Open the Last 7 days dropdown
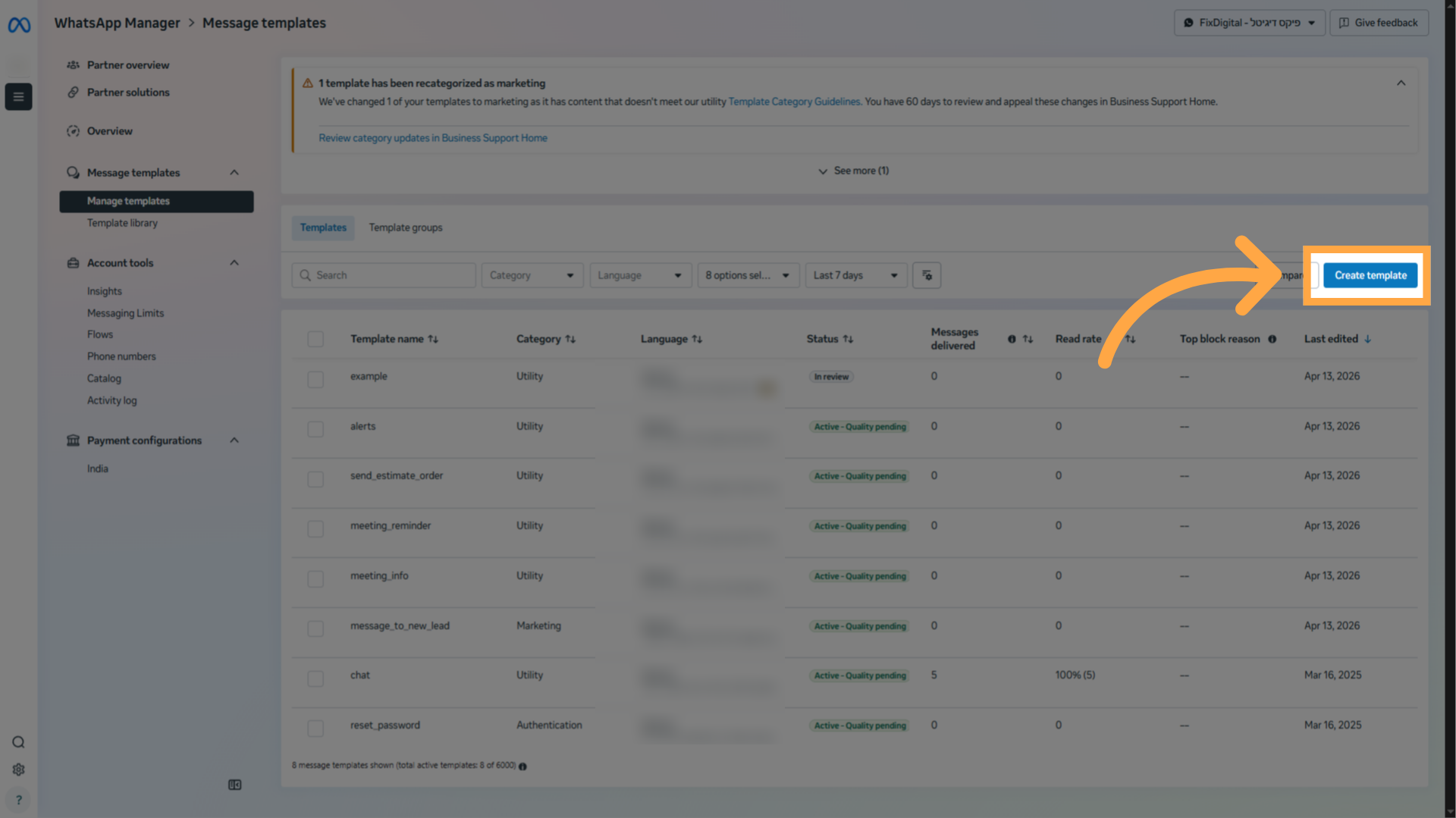Screen dimensions: 1456x818 click(856, 275)
